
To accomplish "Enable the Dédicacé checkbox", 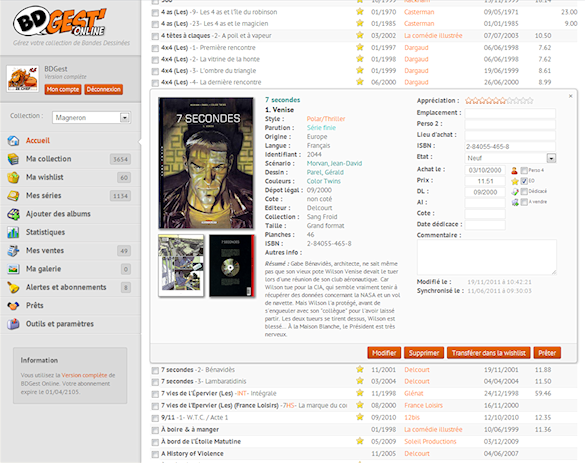I will click(x=524, y=191).
